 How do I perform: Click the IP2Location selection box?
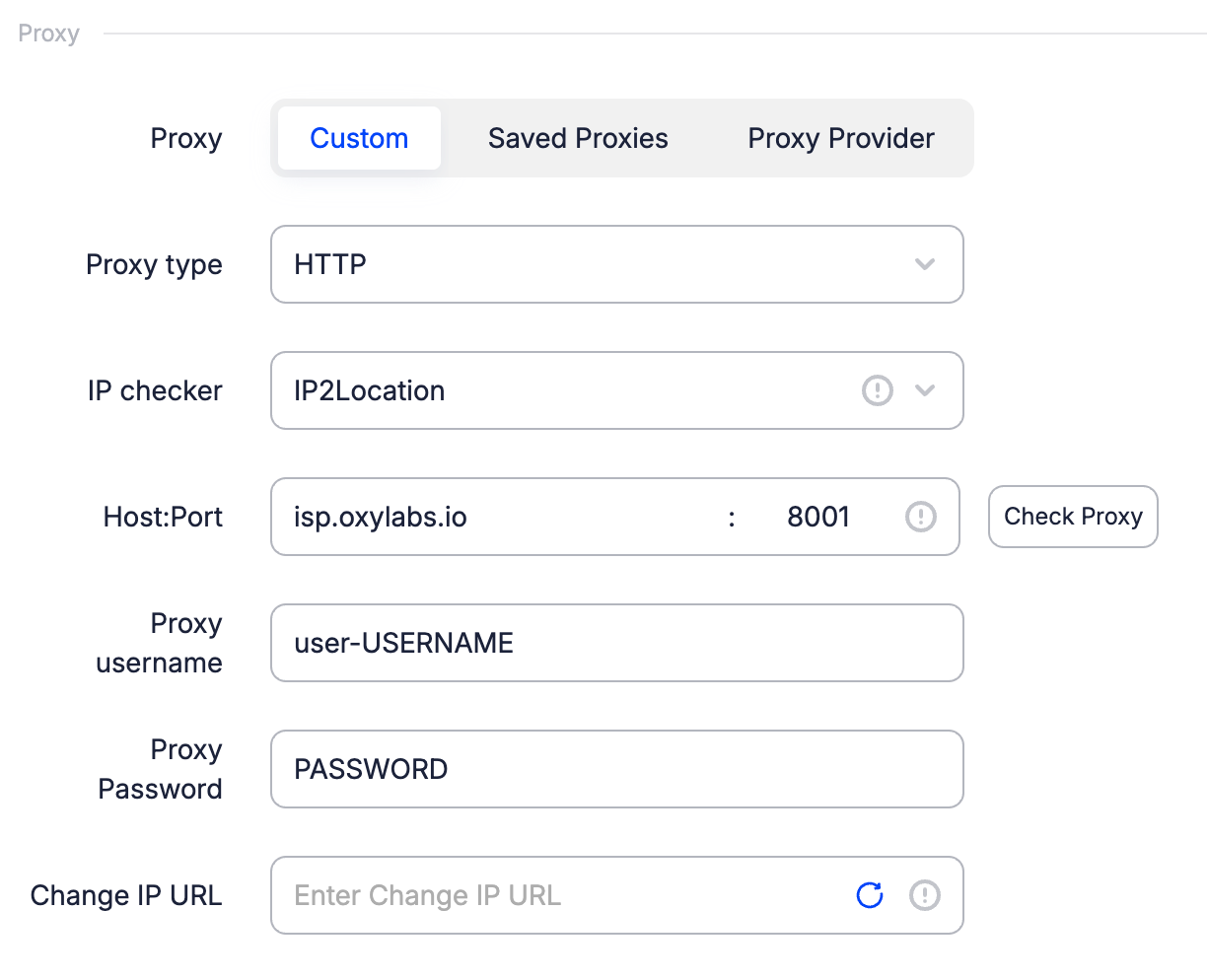coord(562,390)
